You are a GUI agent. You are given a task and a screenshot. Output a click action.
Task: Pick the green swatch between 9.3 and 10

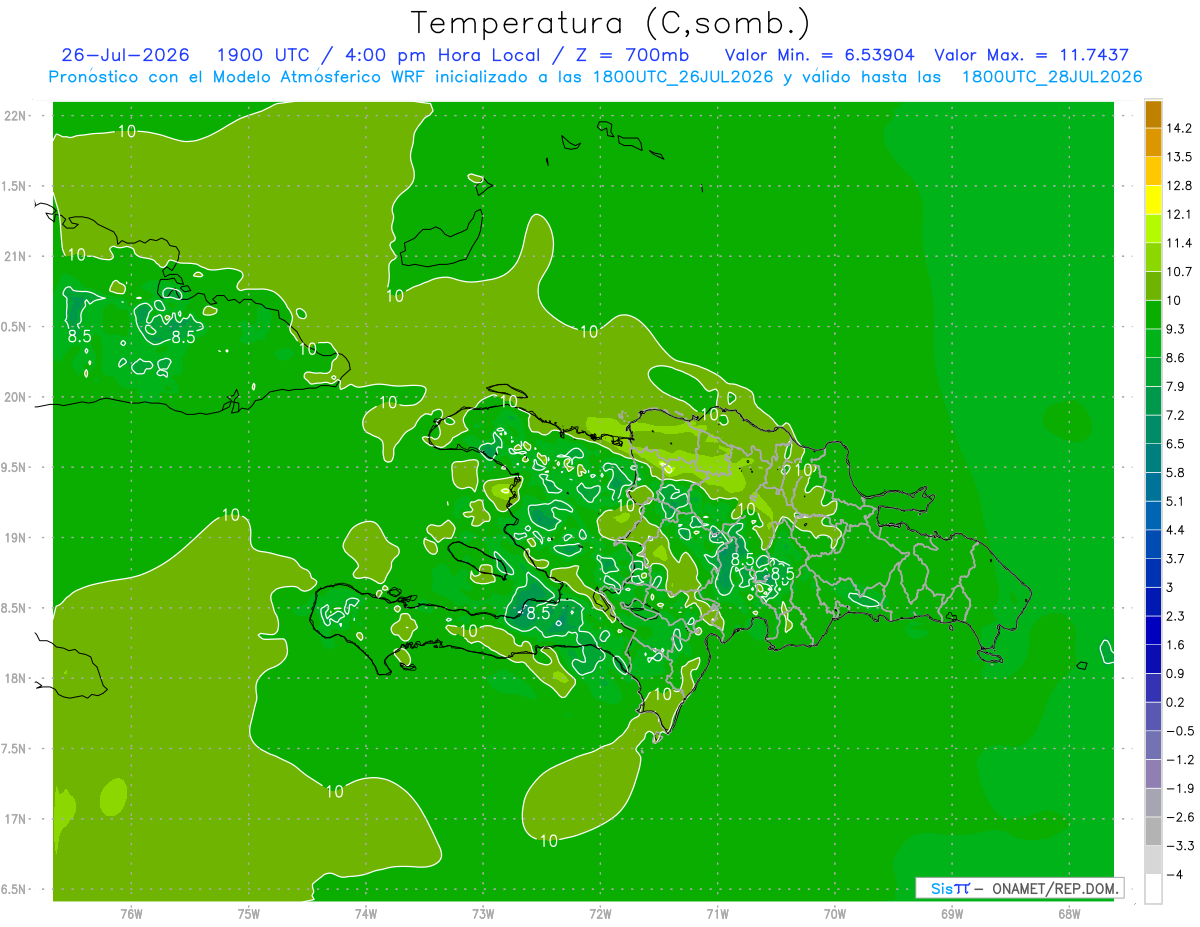point(1153,315)
